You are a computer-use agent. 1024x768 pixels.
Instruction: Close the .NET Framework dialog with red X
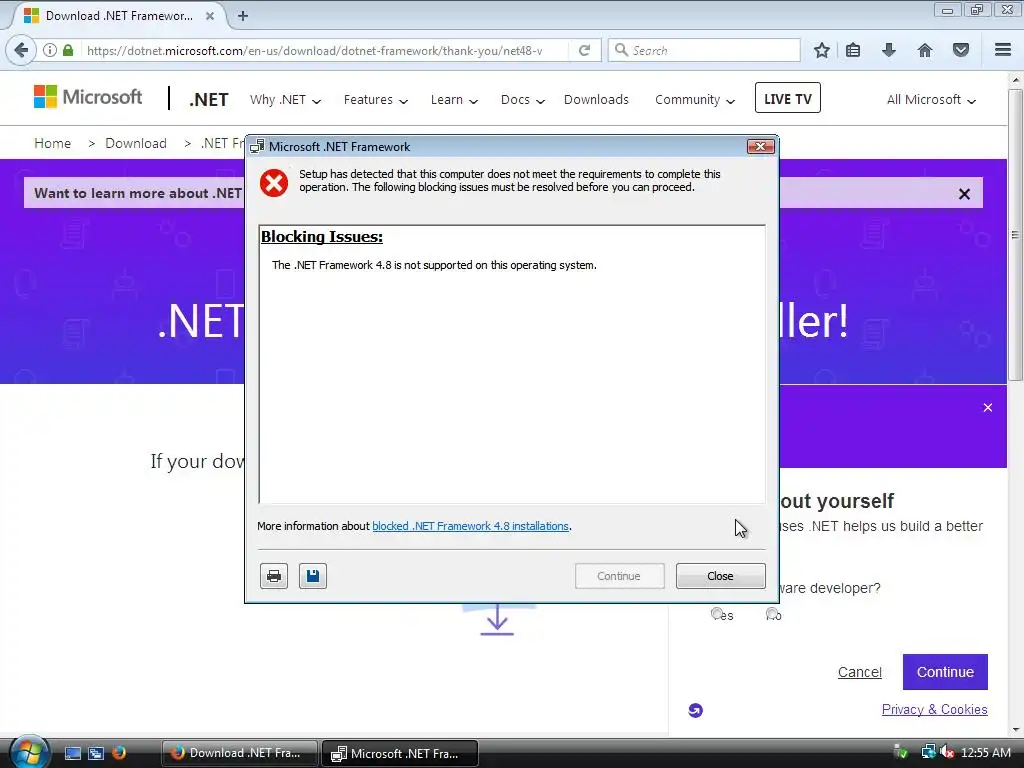coord(761,146)
